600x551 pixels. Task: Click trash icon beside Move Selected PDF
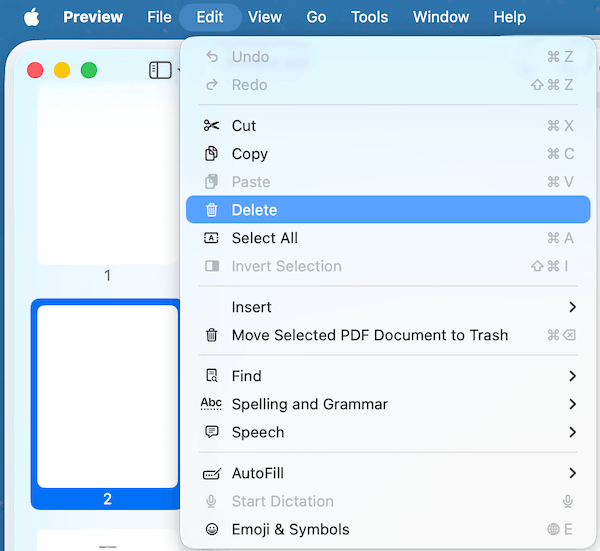tap(212, 335)
